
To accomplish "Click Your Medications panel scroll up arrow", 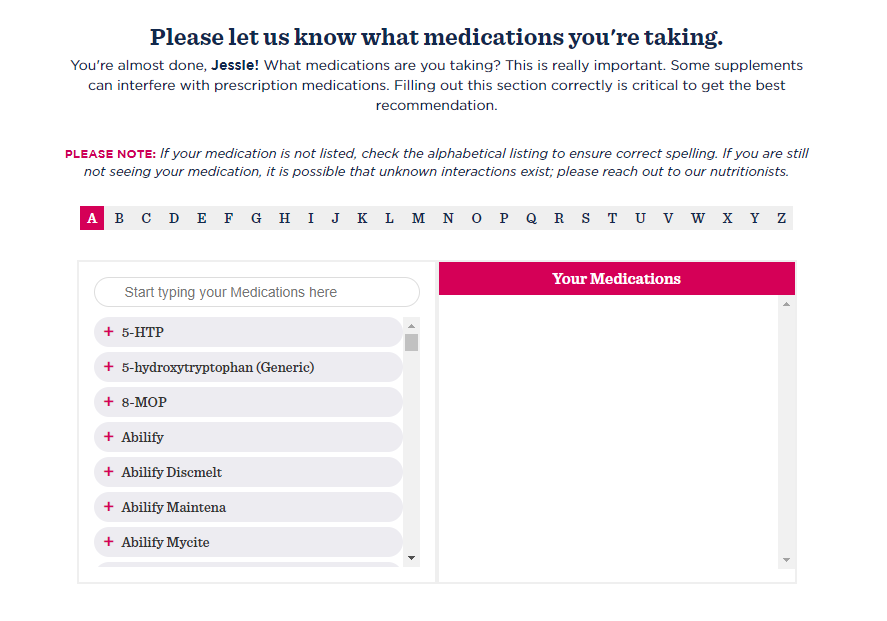I will tap(786, 304).
